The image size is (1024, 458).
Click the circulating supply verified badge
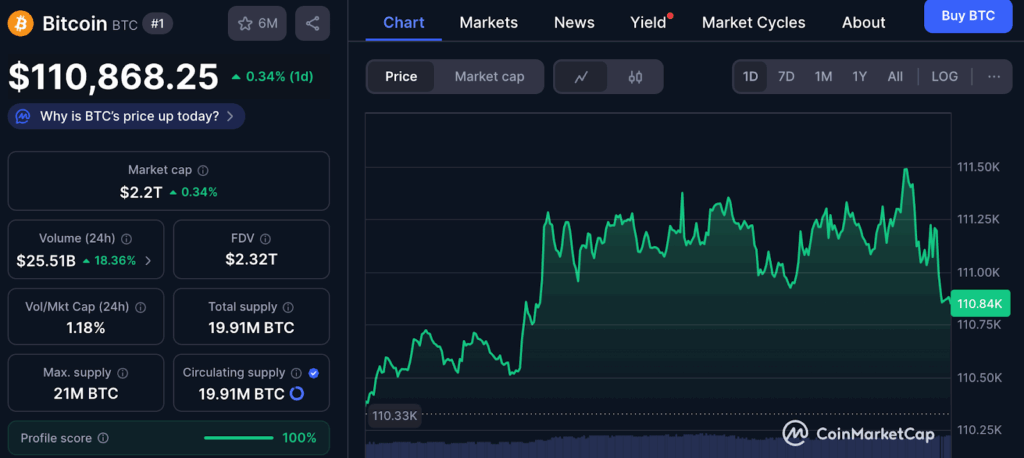(314, 373)
